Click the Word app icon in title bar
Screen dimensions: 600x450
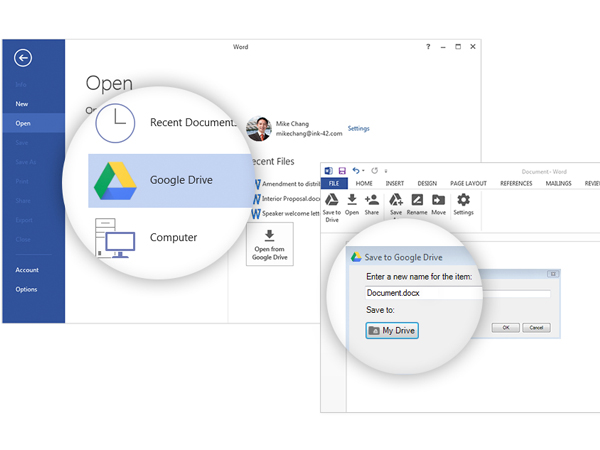tap(329, 171)
